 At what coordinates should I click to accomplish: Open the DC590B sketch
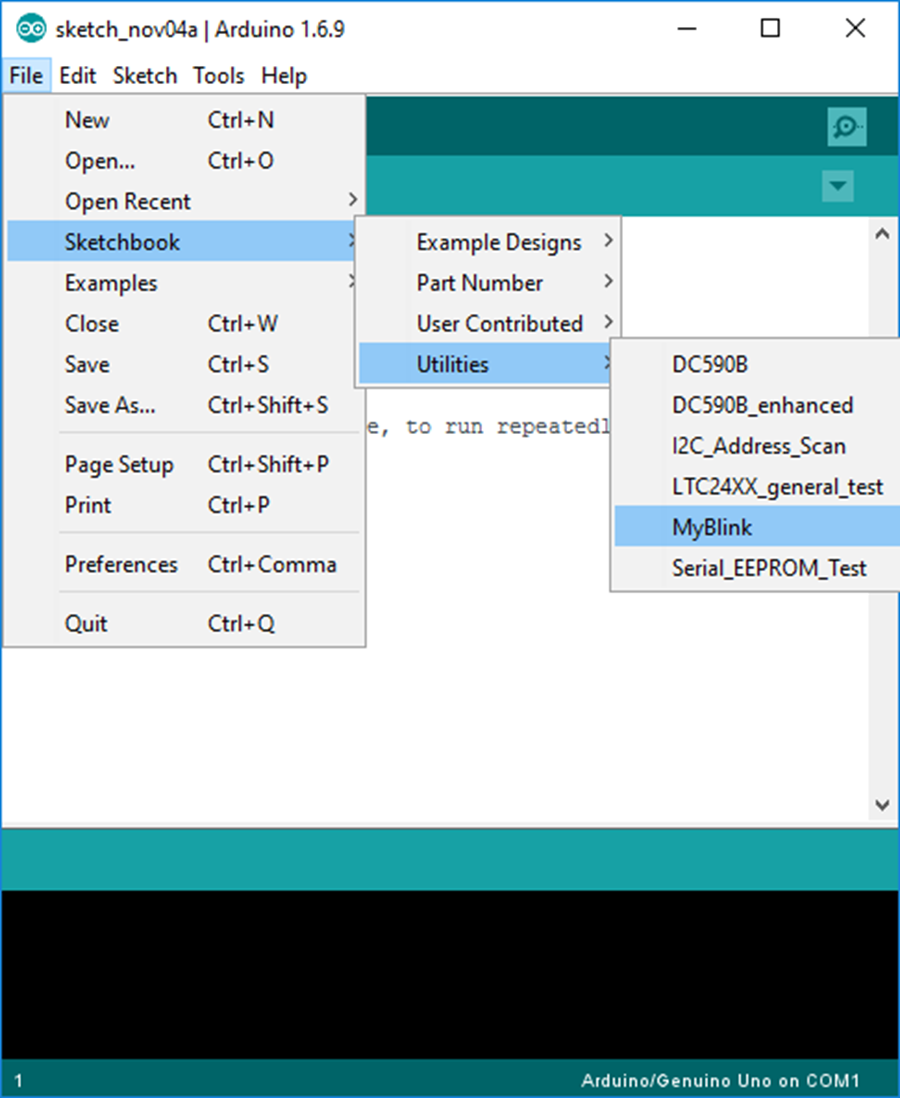[756, 364]
